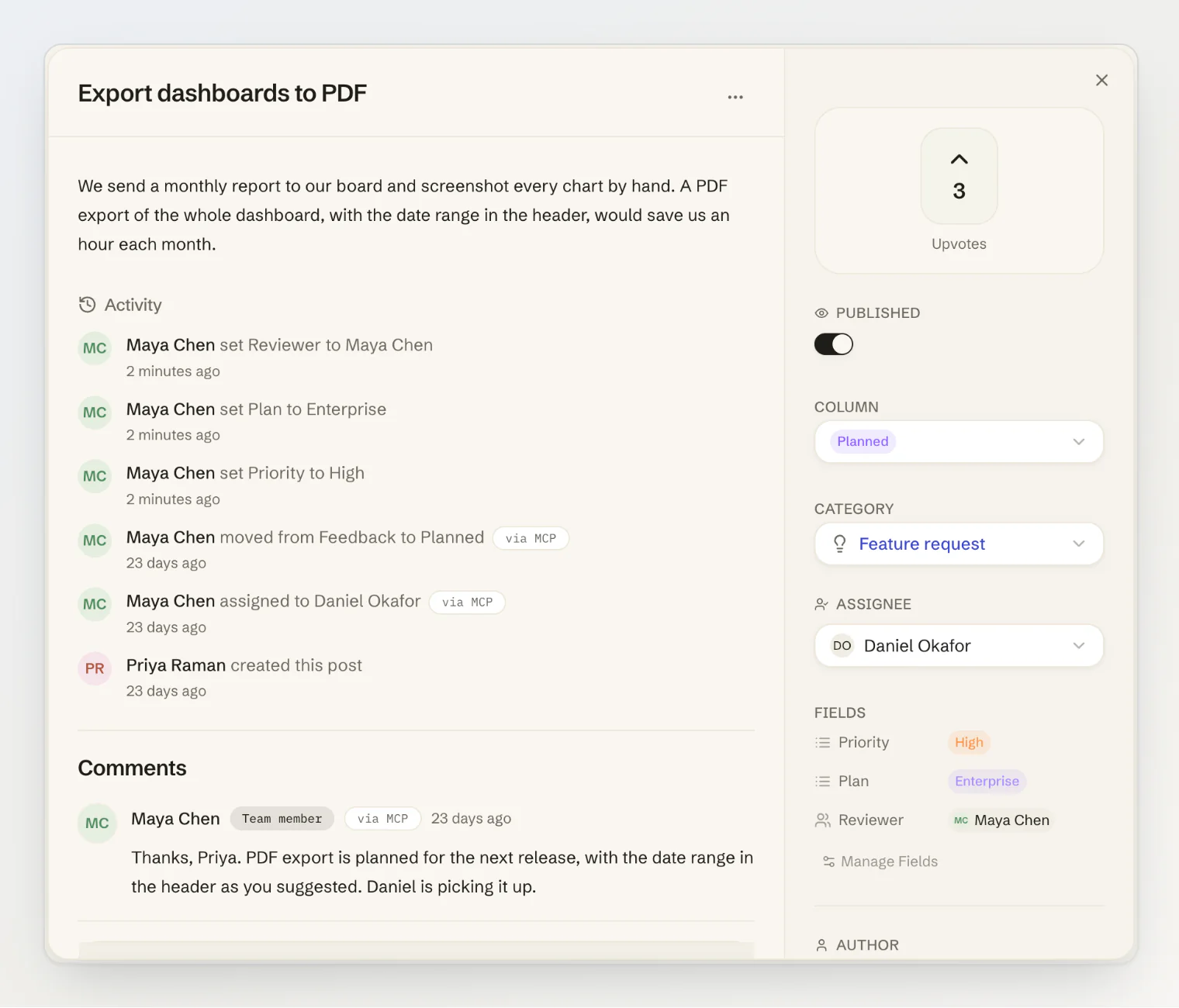Click the Planned tag in Column
1179x1008 pixels.
coord(863,442)
